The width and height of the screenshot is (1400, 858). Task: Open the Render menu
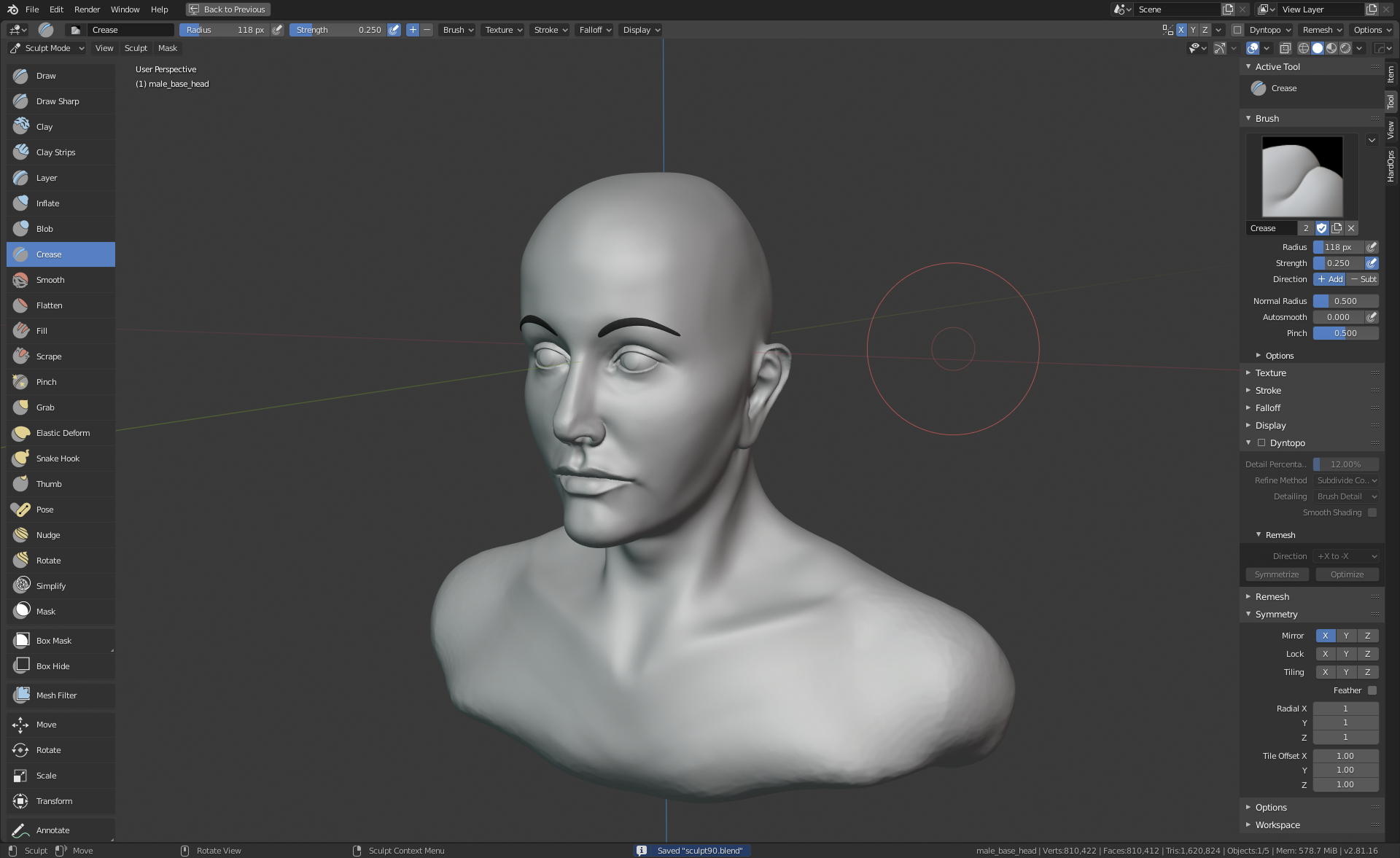pyautogui.click(x=87, y=9)
